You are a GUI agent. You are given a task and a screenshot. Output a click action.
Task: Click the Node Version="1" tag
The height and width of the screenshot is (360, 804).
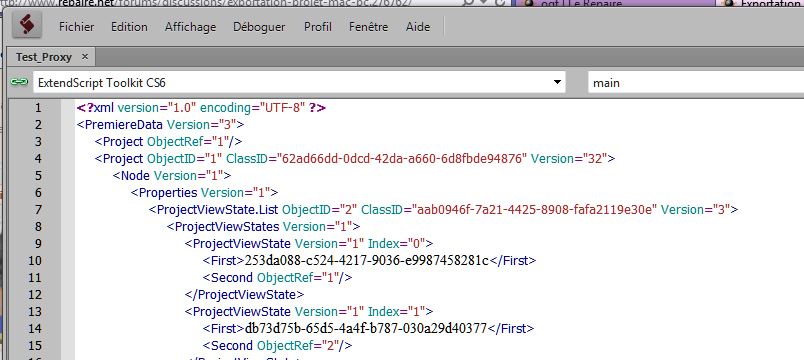(x=172, y=175)
